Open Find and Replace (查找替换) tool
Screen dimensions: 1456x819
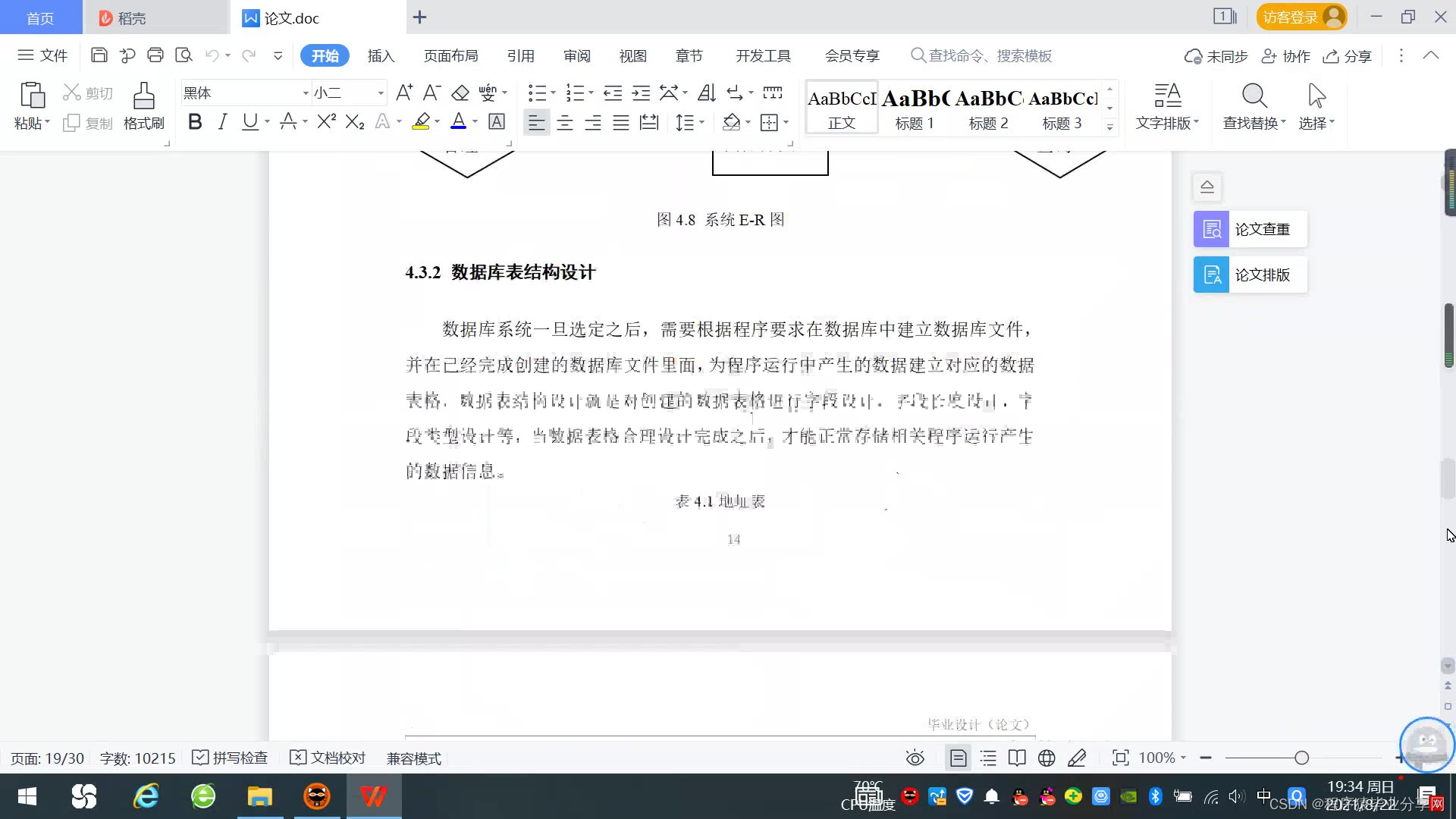[1254, 106]
